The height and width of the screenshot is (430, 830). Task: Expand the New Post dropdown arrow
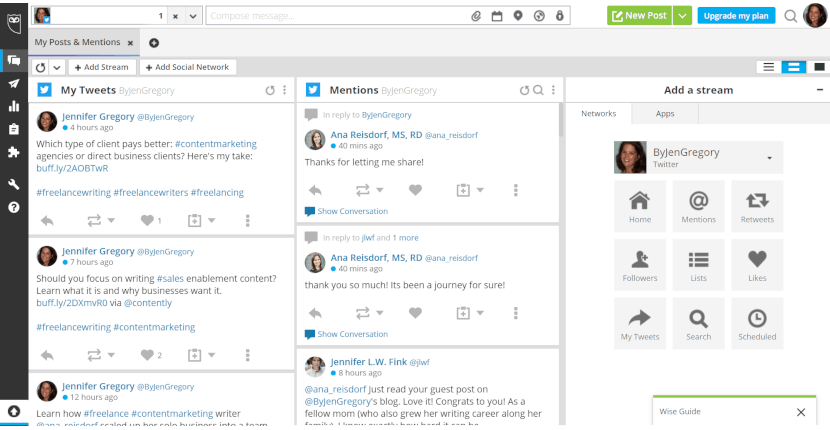coord(682,16)
